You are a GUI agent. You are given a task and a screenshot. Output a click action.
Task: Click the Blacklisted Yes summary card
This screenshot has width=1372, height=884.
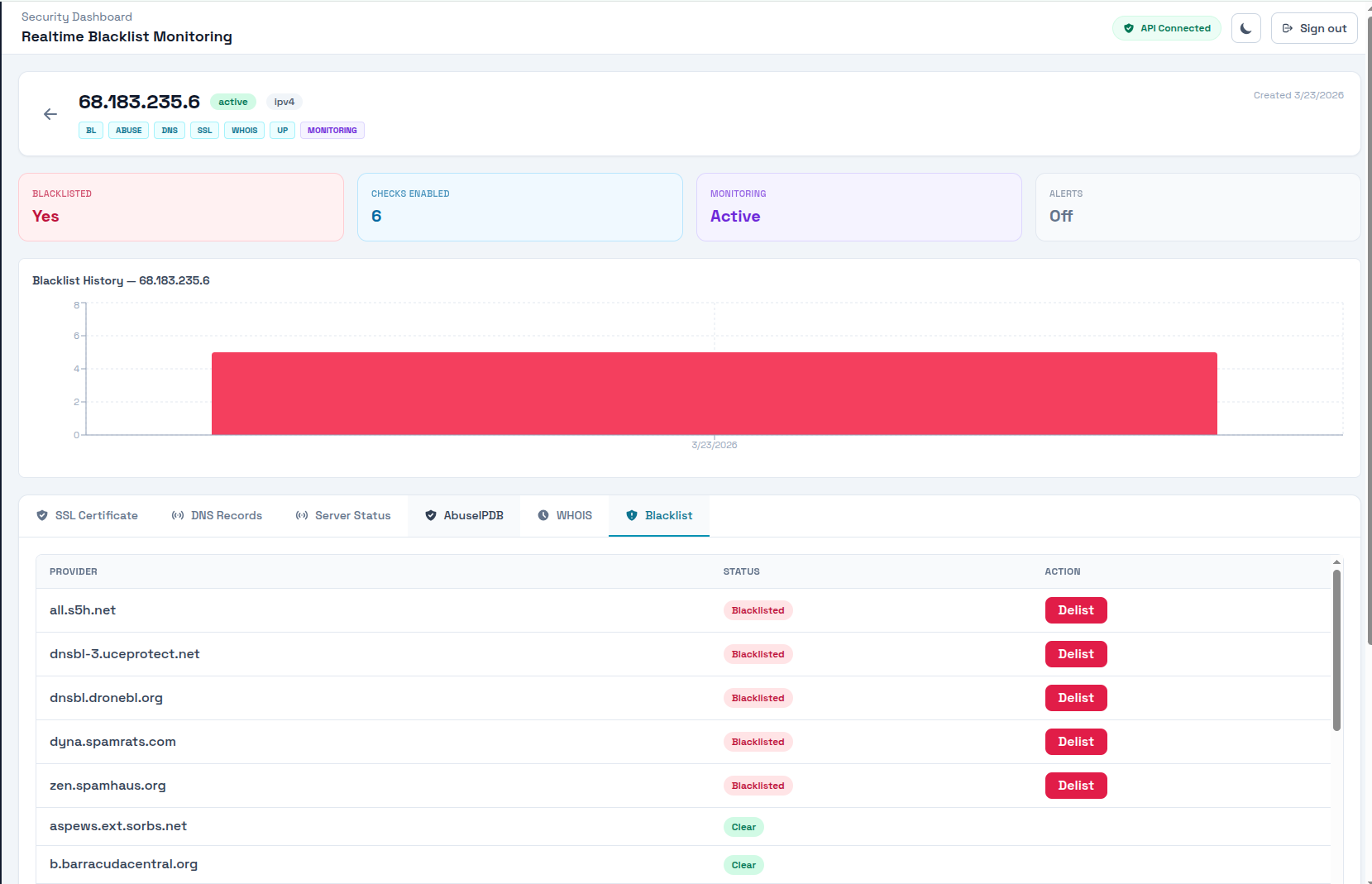(x=181, y=208)
